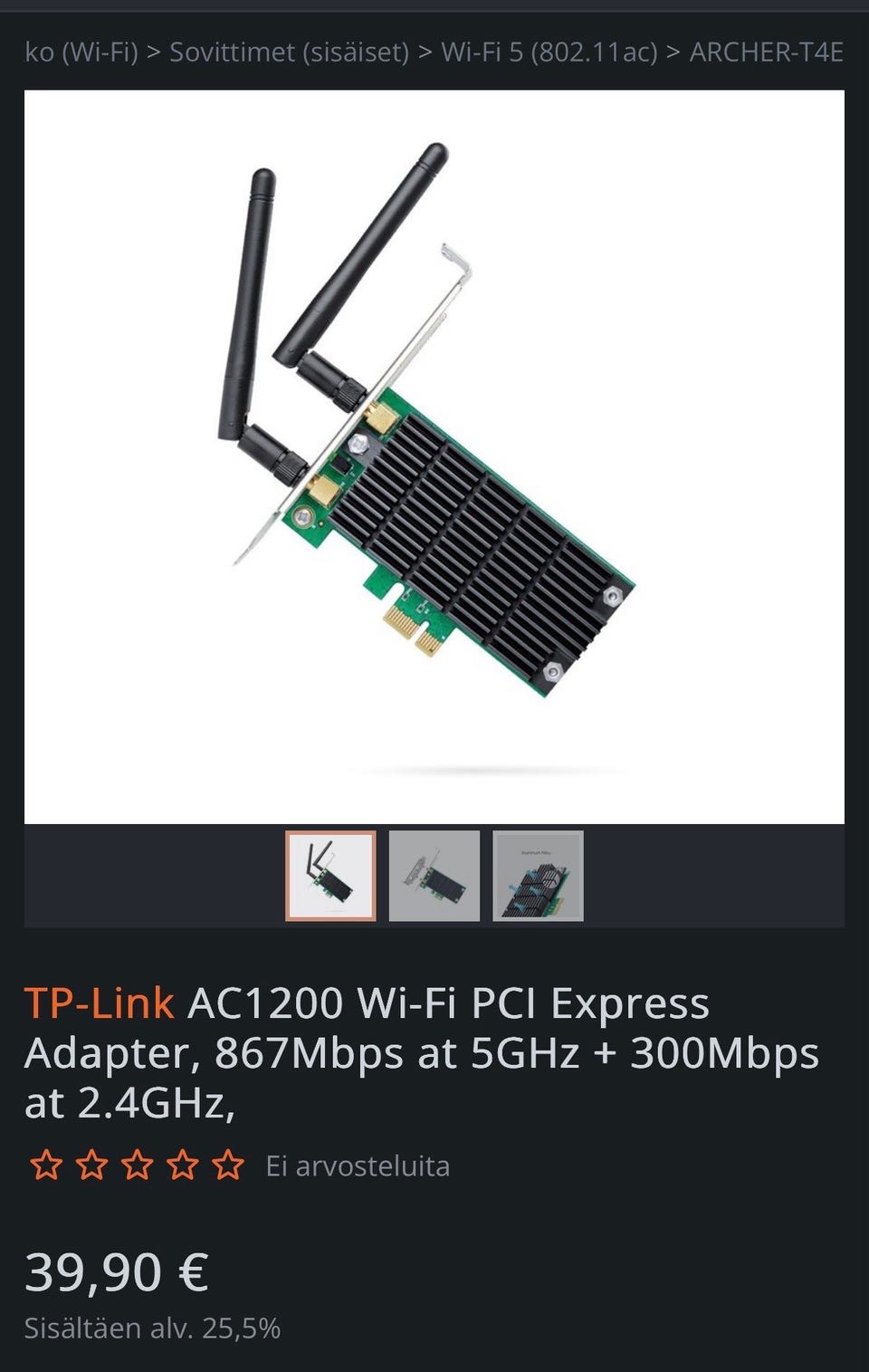The image size is (869, 1372).
Task: Click the first star rating icon
Action: coord(46,1165)
